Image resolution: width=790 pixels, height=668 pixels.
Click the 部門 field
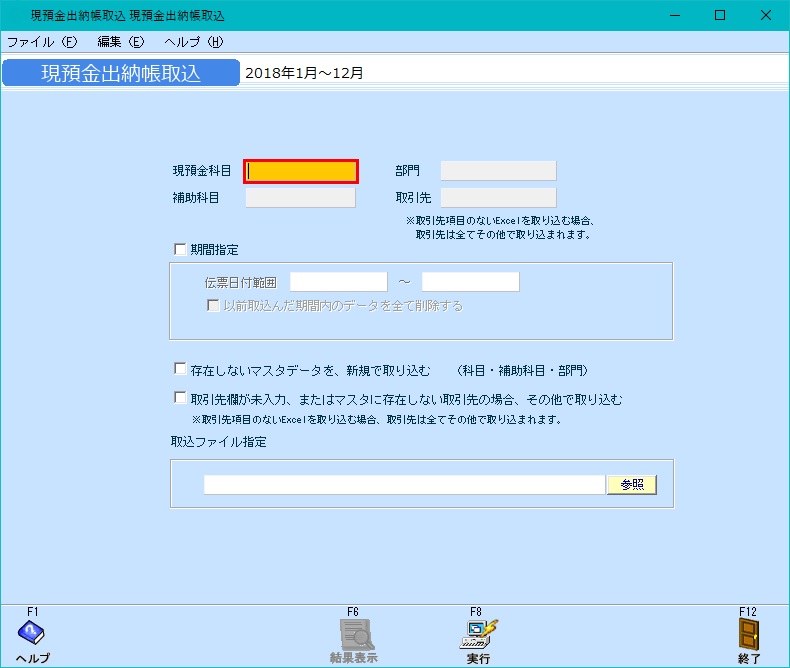498,170
